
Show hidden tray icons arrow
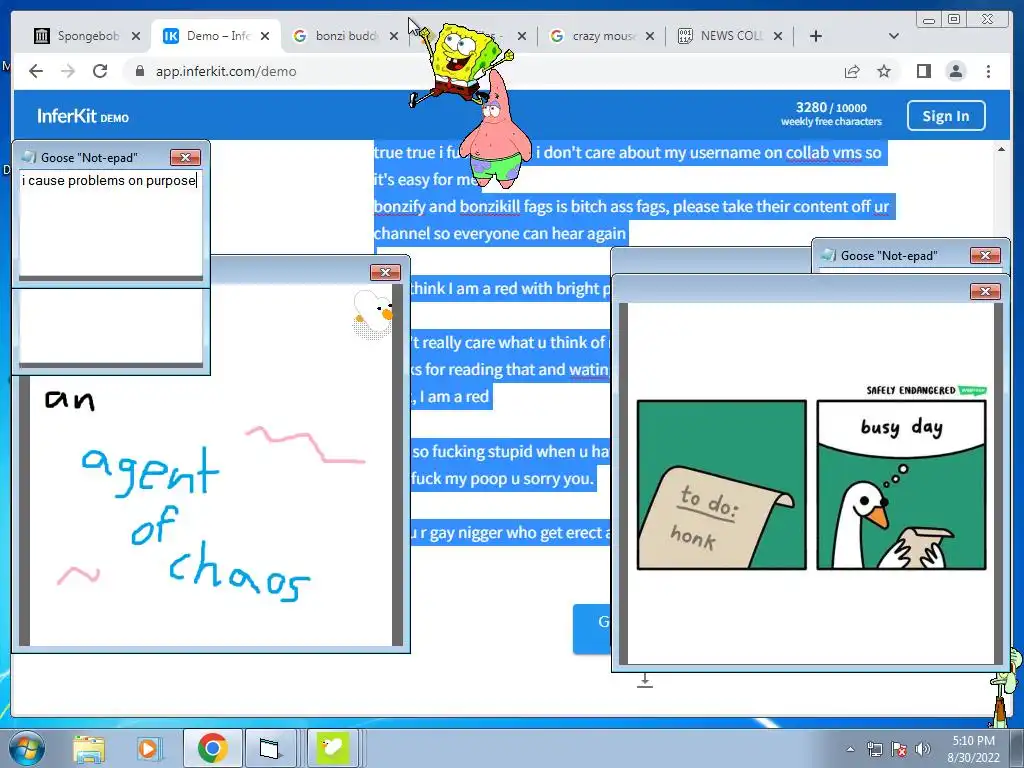(850, 749)
